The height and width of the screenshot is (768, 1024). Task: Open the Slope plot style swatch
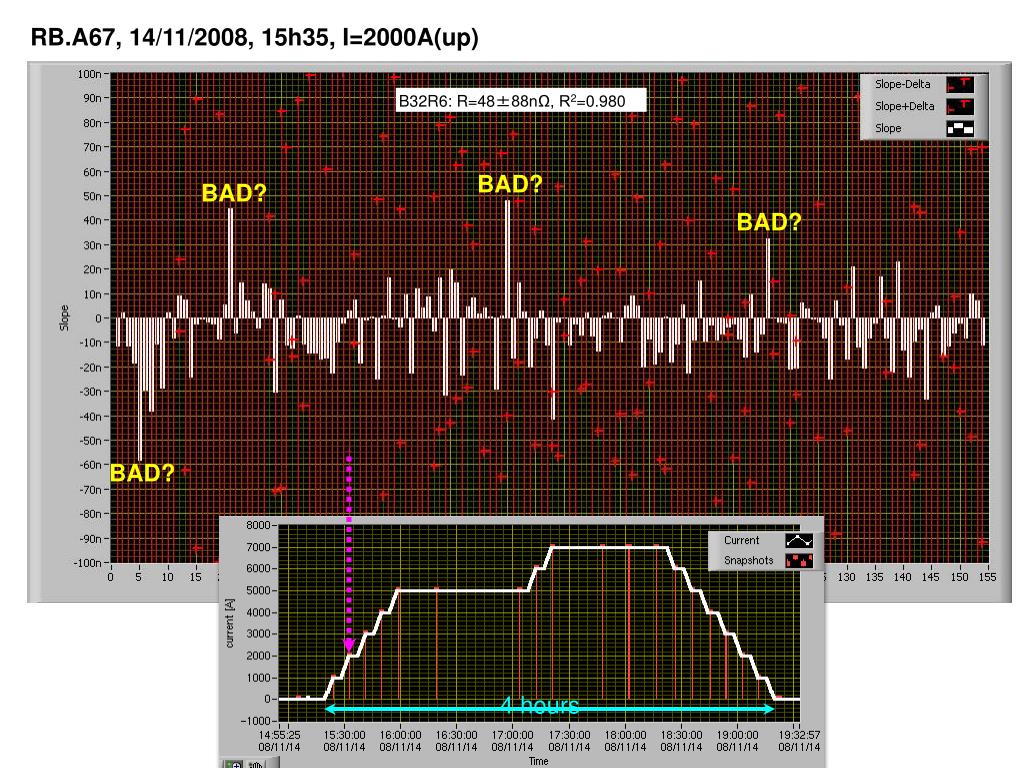(961, 129)
